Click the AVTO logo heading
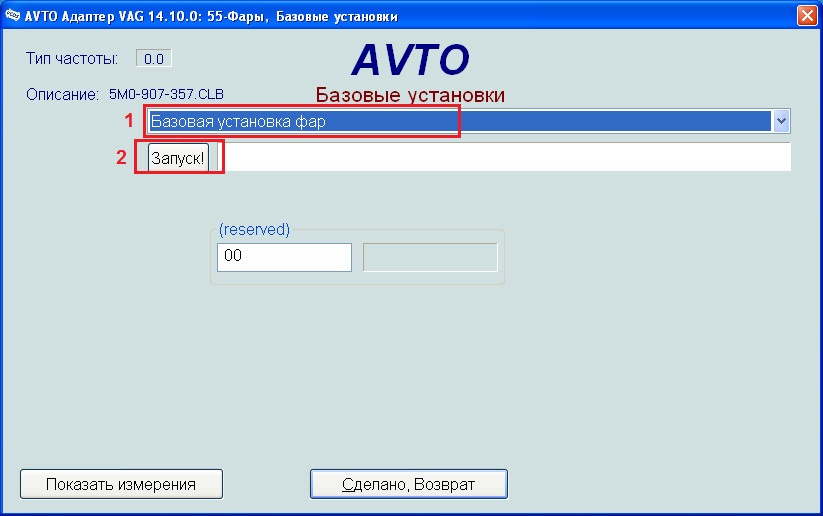 coord(410,59)
